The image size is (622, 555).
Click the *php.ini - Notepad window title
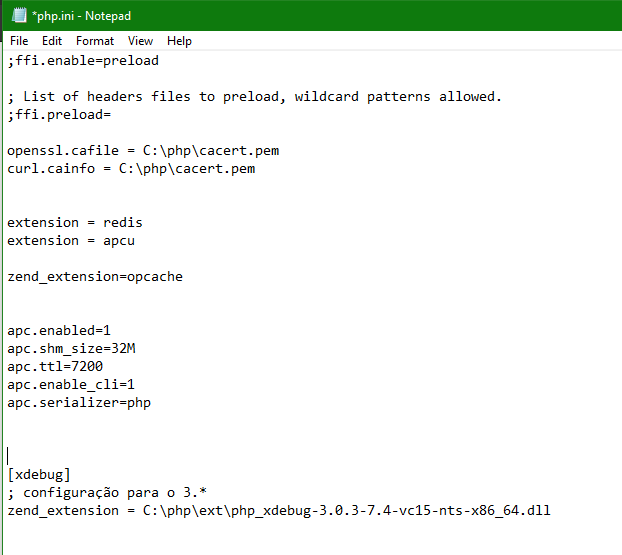point(81,16)
